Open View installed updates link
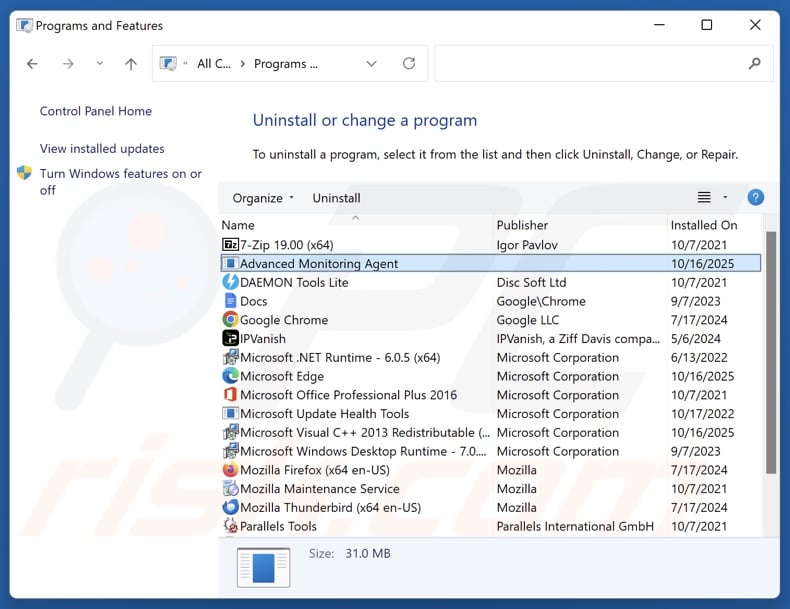The height and width of the screenshot is (609, 790). point(102,149)
